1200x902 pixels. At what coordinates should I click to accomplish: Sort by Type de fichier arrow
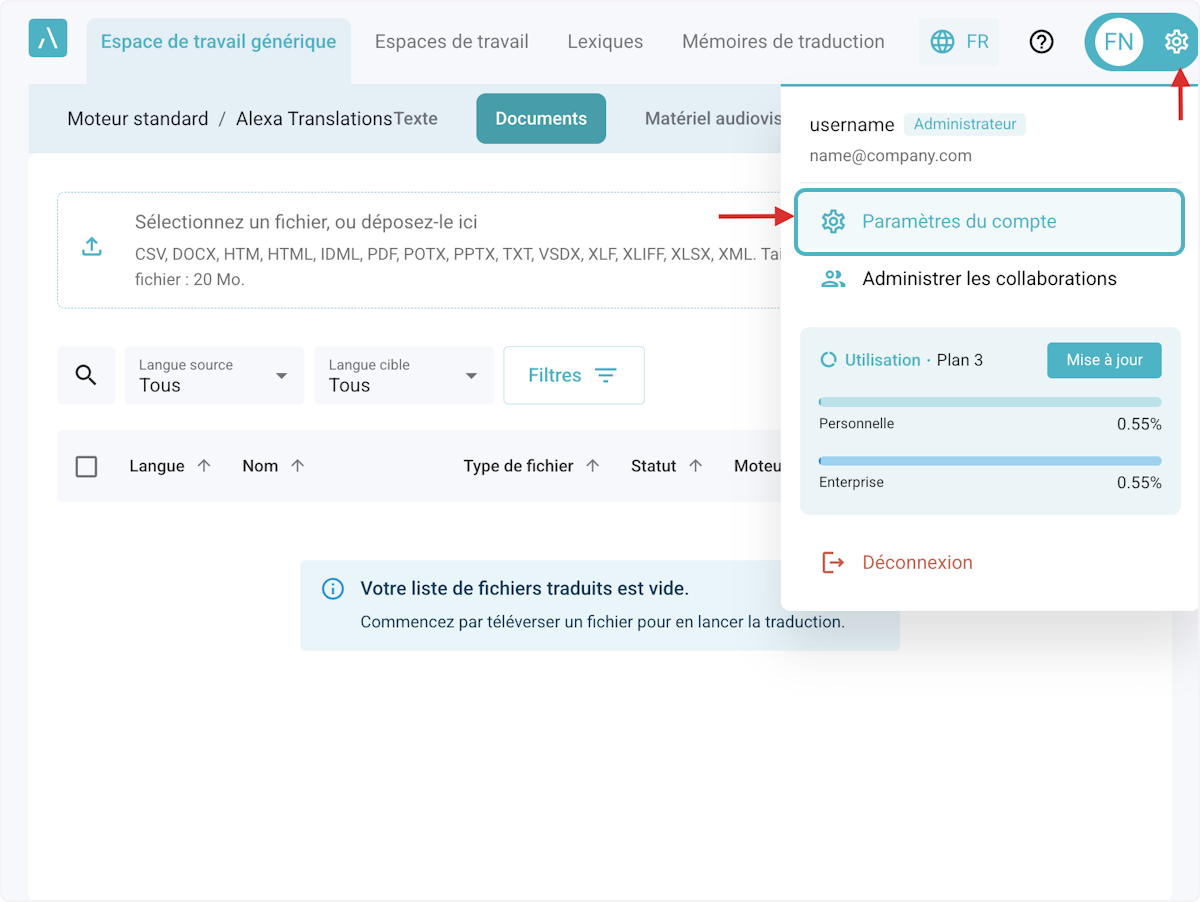coord(592,466)
